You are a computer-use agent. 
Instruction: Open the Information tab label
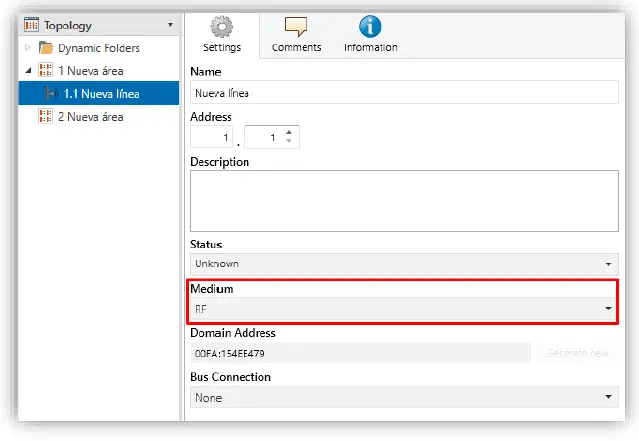click(370, 47)
